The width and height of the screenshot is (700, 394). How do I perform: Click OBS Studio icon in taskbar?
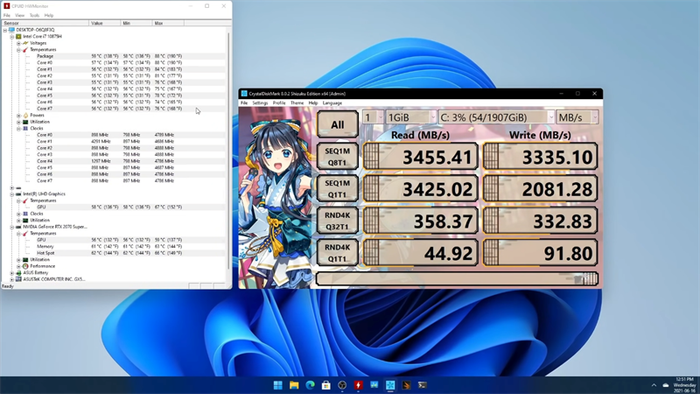pyautogui.click(x=342, y=385)
